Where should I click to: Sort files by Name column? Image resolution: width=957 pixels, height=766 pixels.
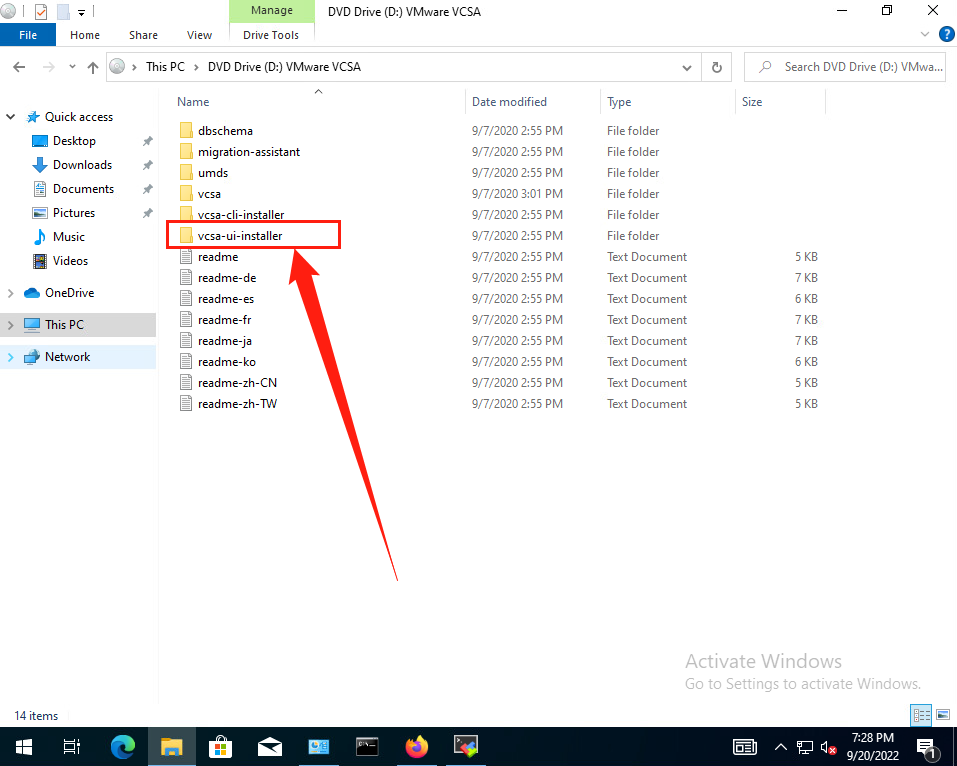click(x=193, y=102)
